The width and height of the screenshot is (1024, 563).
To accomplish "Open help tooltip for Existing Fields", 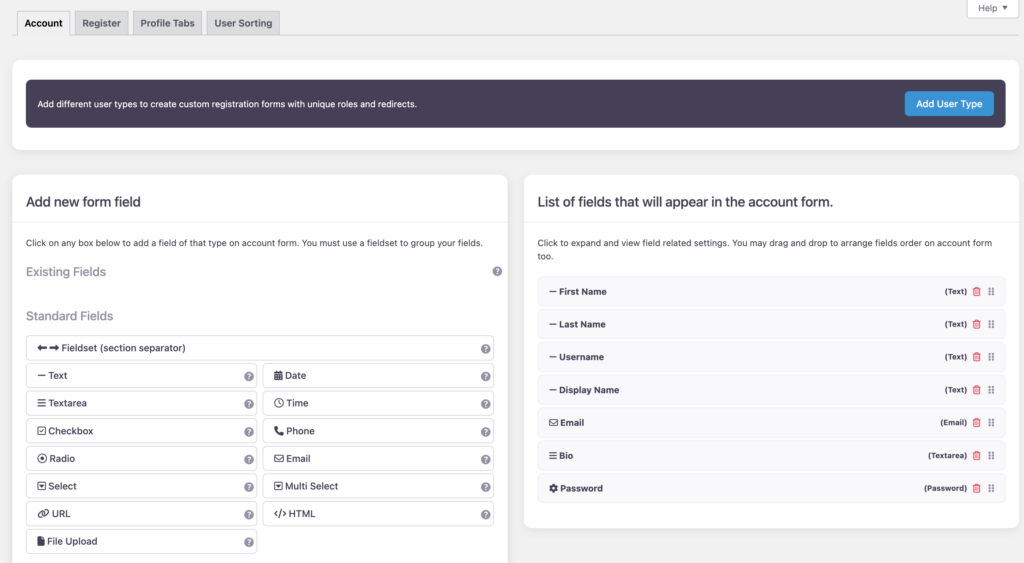I will point(497,272).
